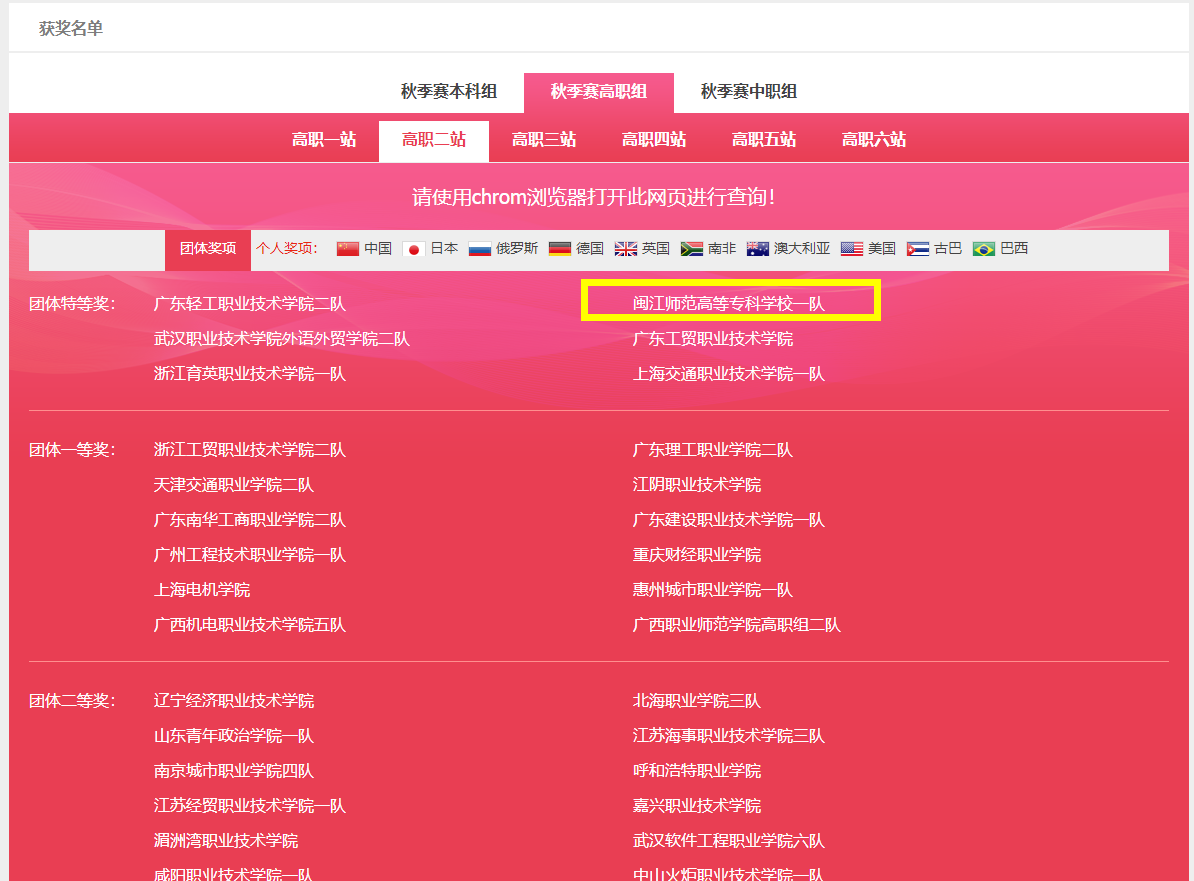Image resolution: width=1194 pixels, height=881 pixels.
Task: Click the South Africa flag icon
Action: (x=691, y=249)
